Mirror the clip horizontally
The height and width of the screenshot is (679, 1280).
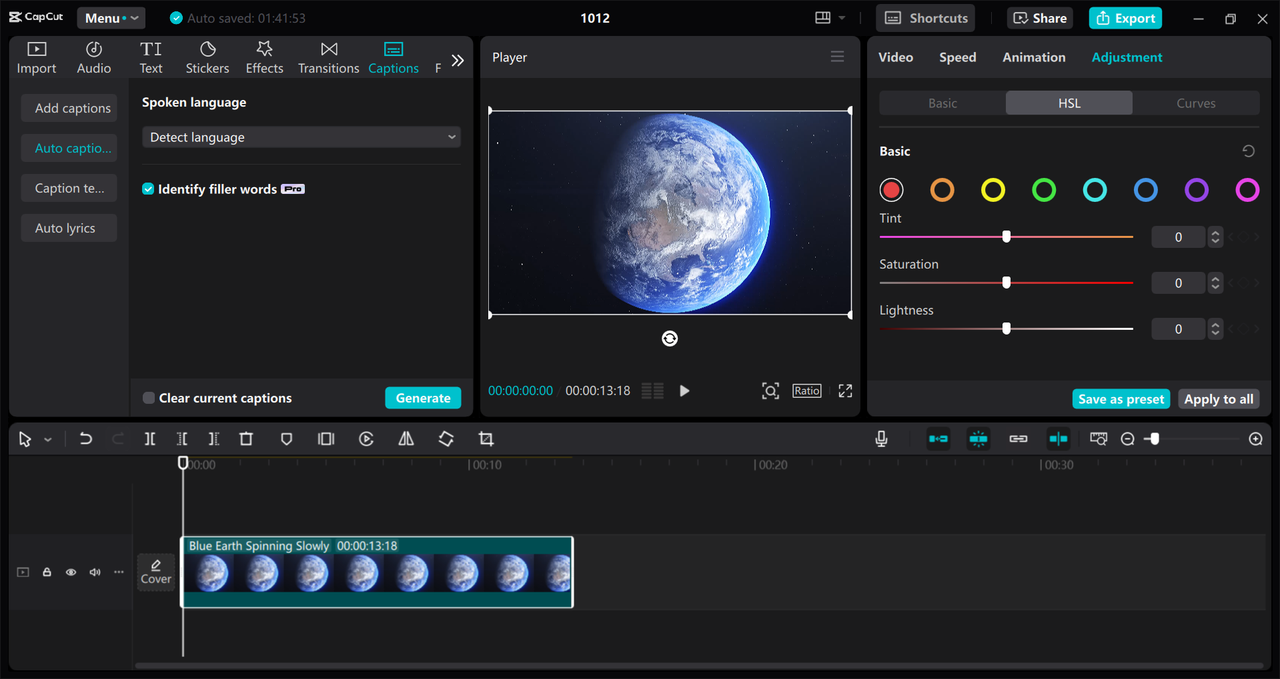[x=406, y=439]
